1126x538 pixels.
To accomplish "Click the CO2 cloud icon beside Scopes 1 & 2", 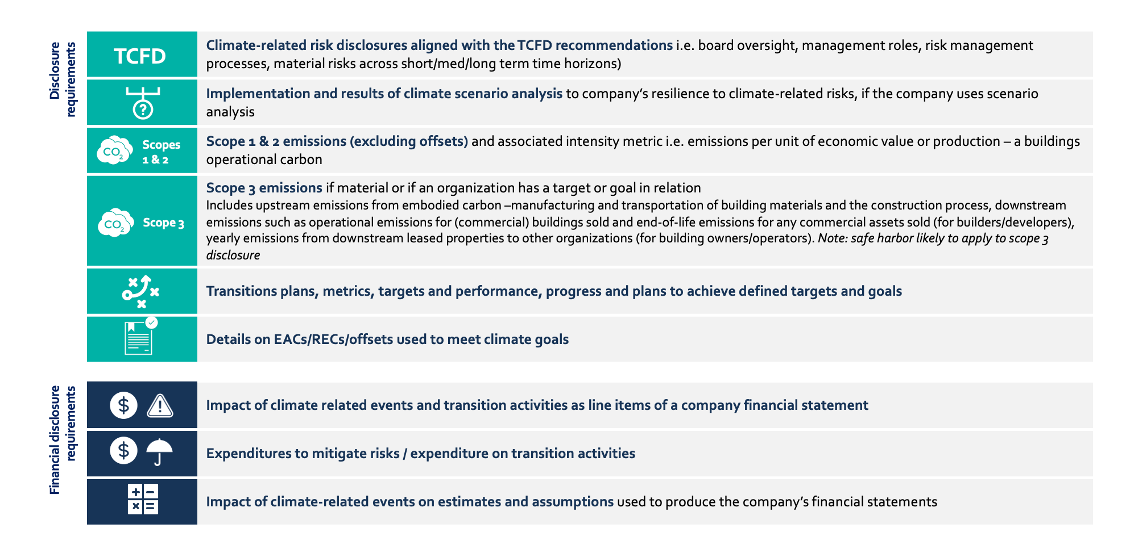I will [111, 151].
